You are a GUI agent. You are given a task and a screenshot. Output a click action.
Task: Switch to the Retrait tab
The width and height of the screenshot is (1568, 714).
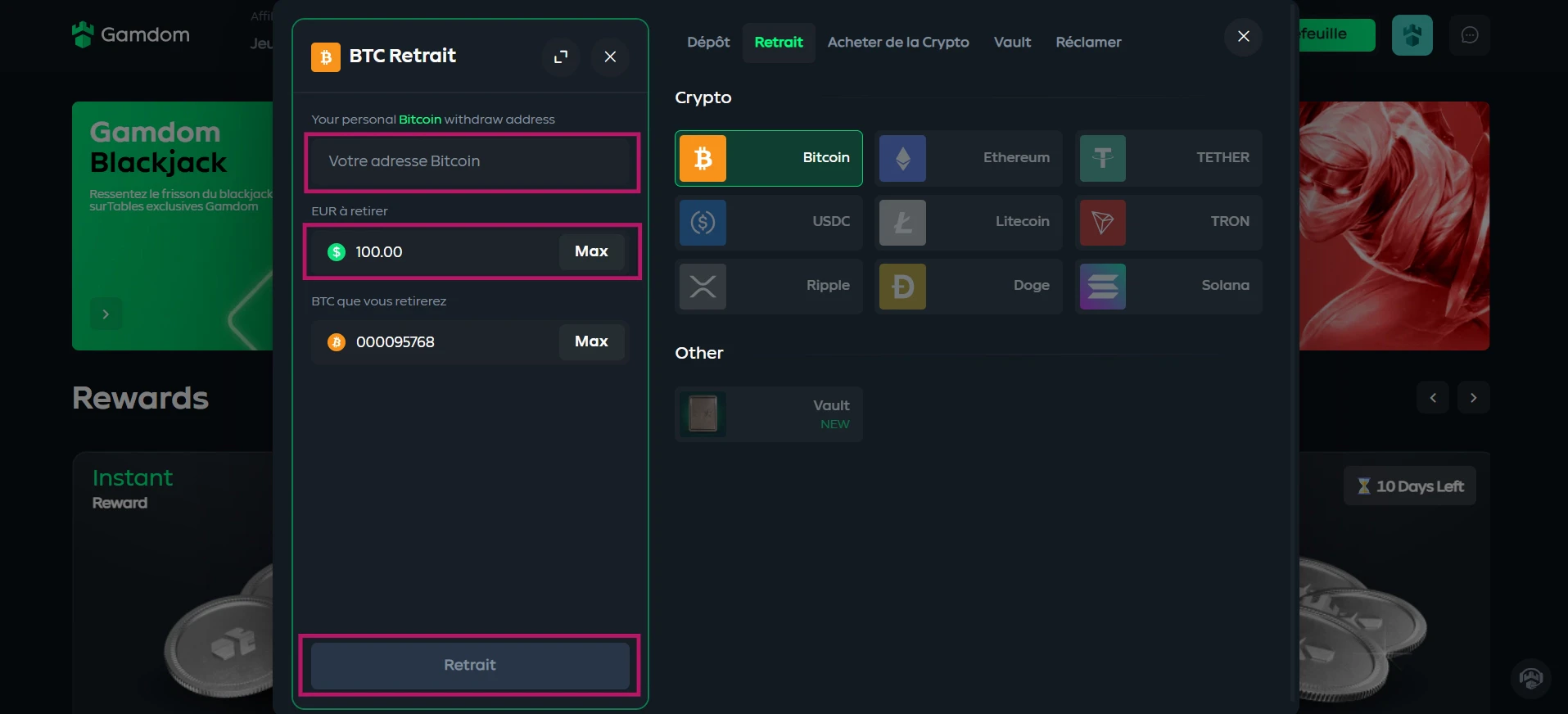click(x=779, y=43)
